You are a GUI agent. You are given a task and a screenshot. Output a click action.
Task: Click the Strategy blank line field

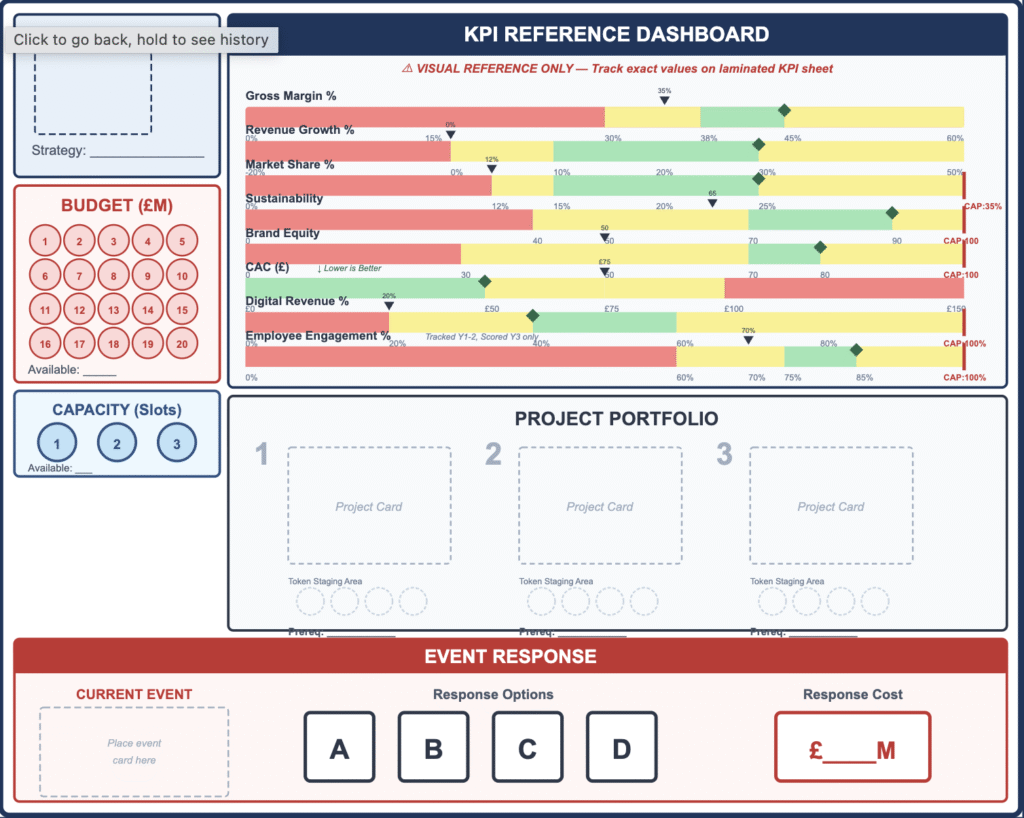147,152
